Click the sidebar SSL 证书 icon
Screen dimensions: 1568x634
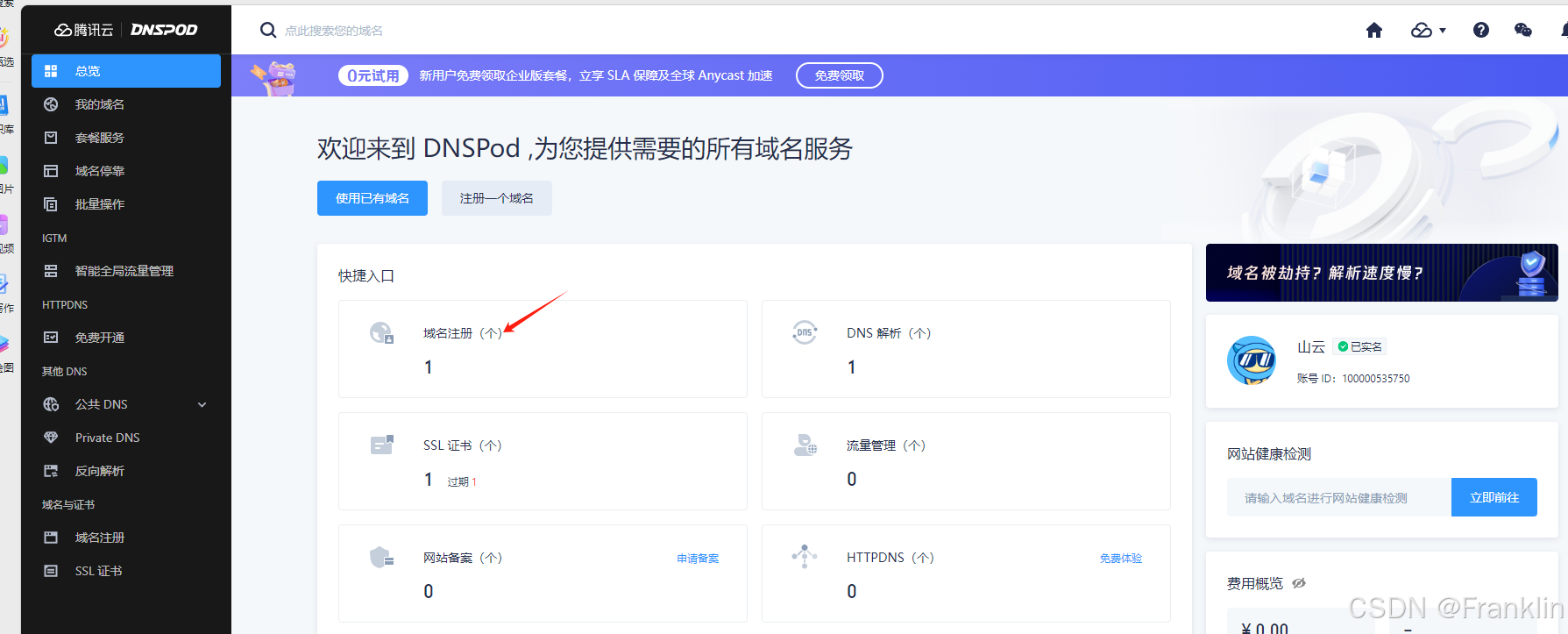(x=51, y=571)
